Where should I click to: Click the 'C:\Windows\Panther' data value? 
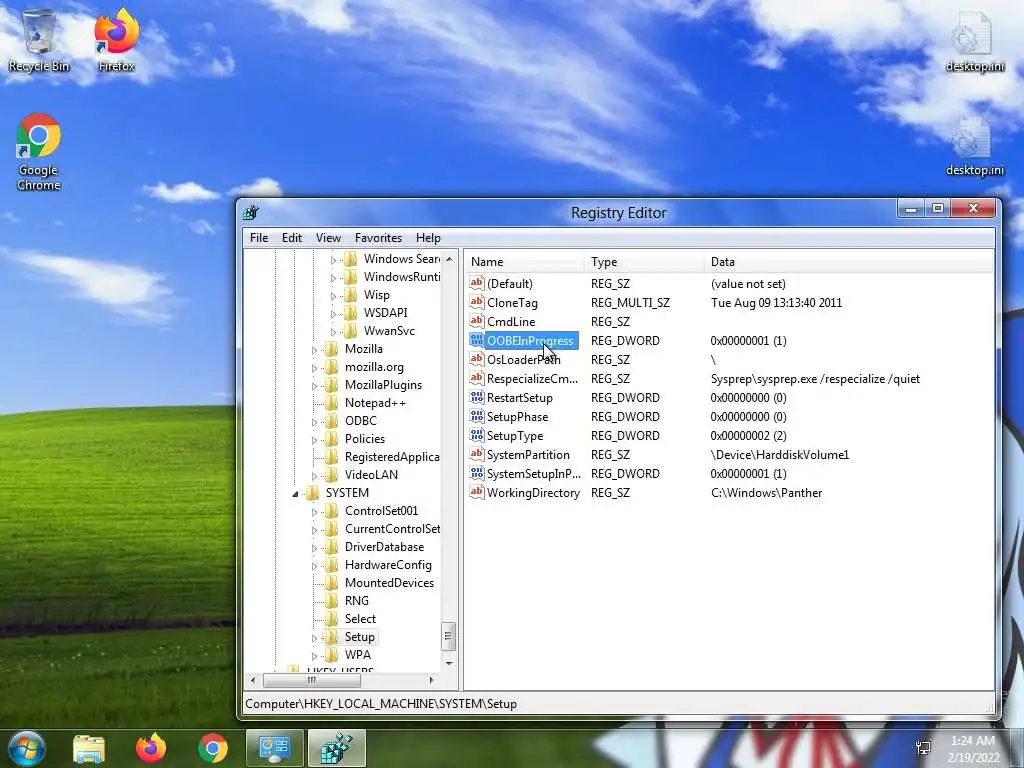[766, 493]
